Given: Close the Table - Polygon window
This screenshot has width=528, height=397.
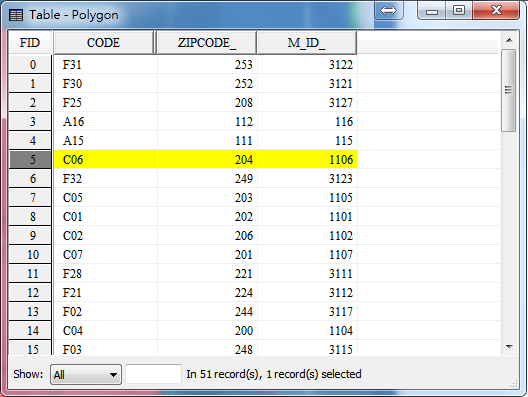Looking at the screenshot, I should click(496, 10).
